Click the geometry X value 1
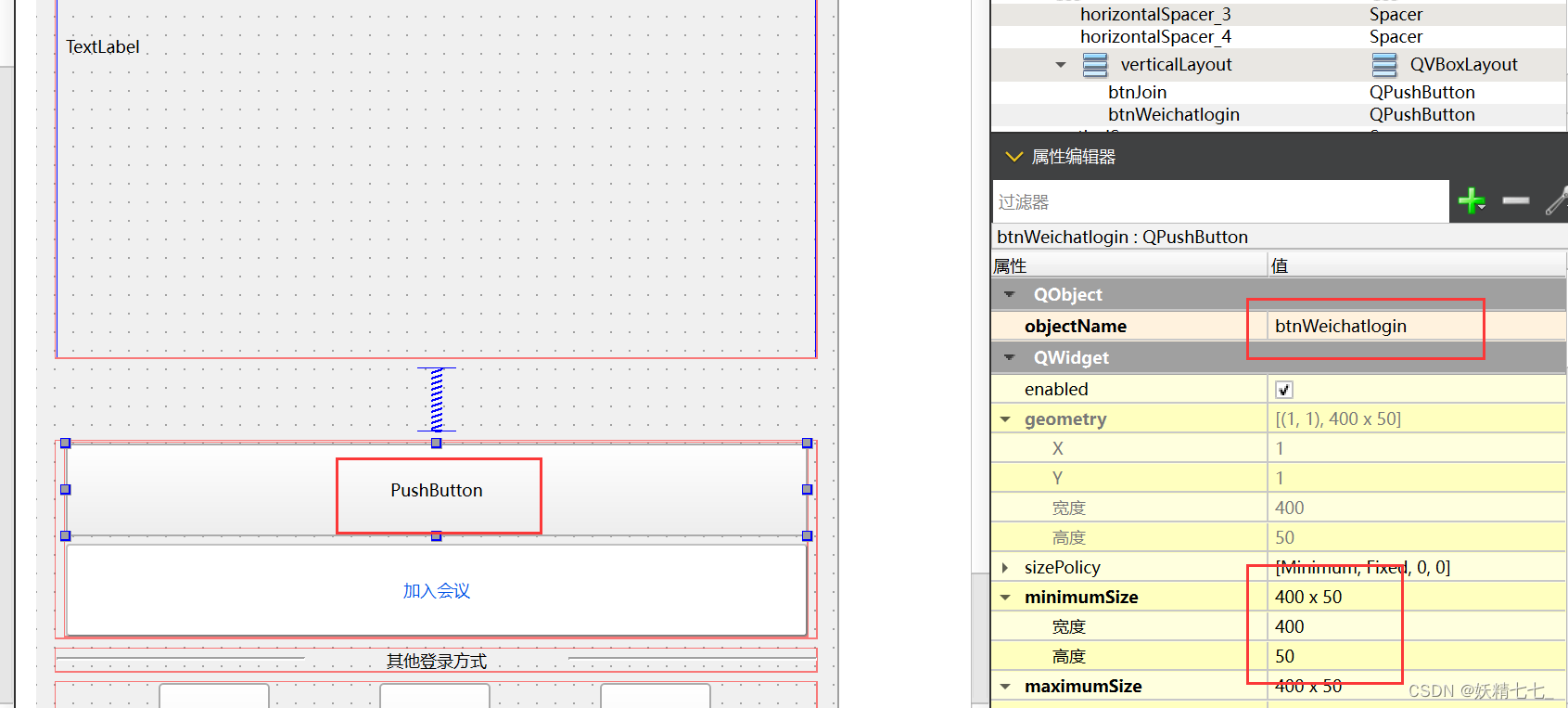1568x708 pixels. (1417, 449)
